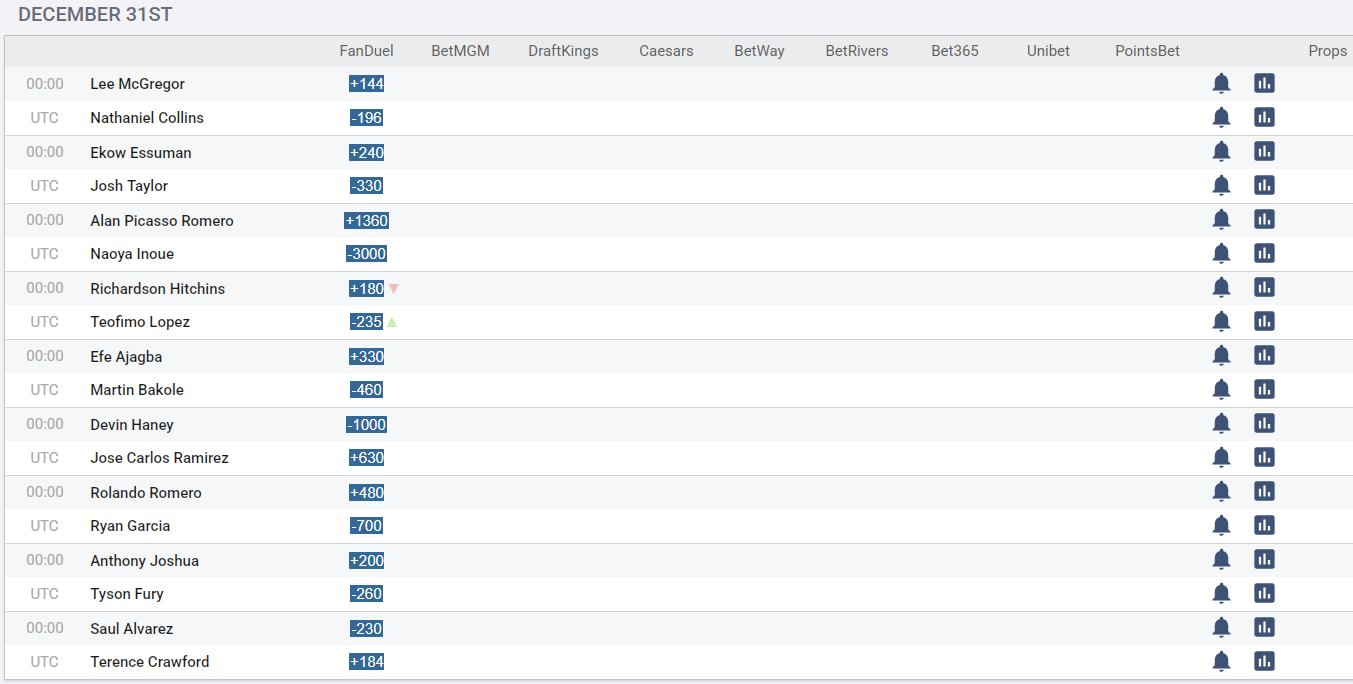Image resolution: width=1353 pixels, height=684 pixels.
Task: Click the alert bell for Devin Haney
Action: tap(1221, 424)
